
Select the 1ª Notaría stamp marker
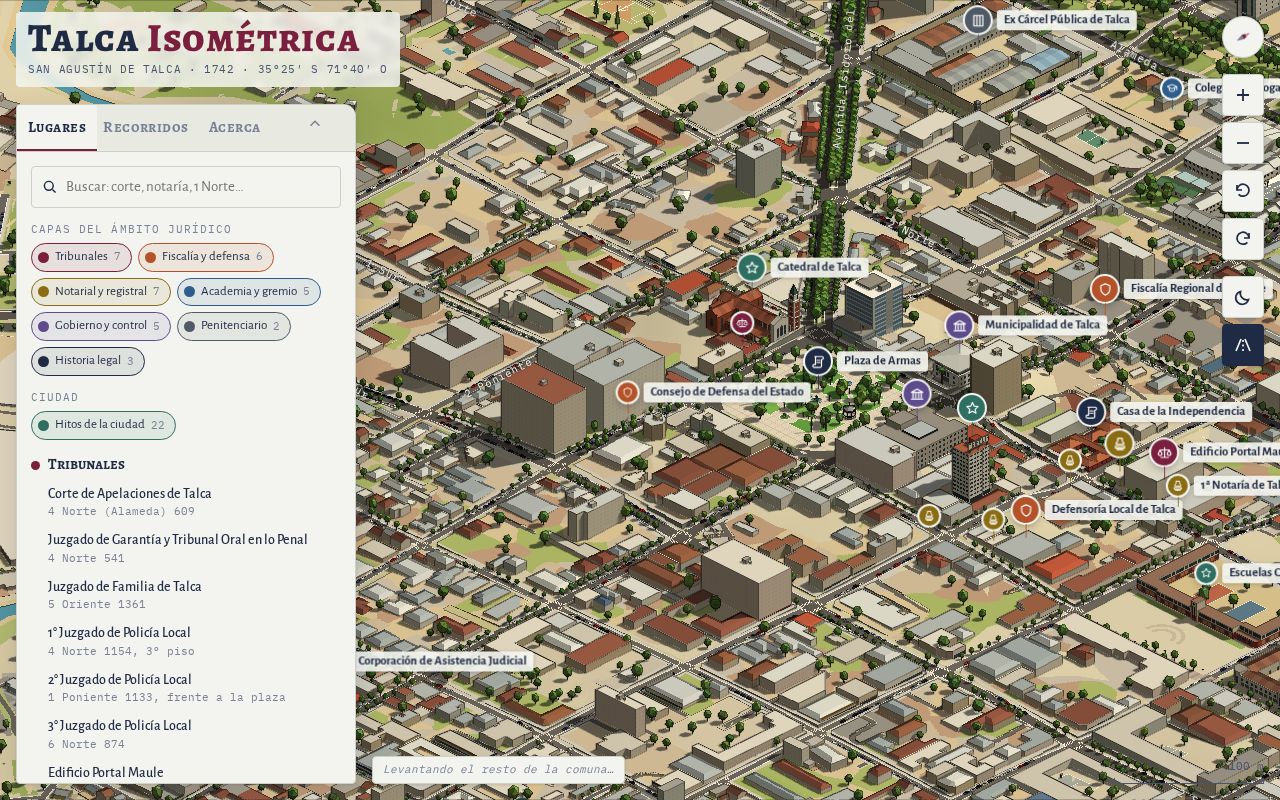pyautogui.click(x=1178, y=485)
